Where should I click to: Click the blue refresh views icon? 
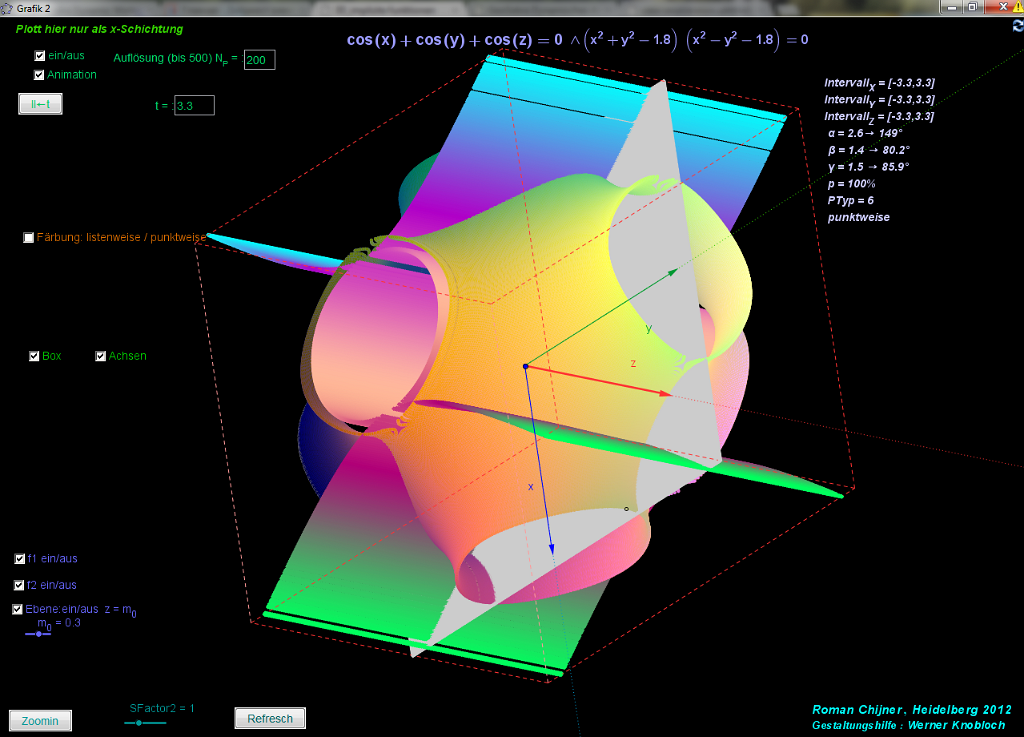click(x=1017, y=26)
